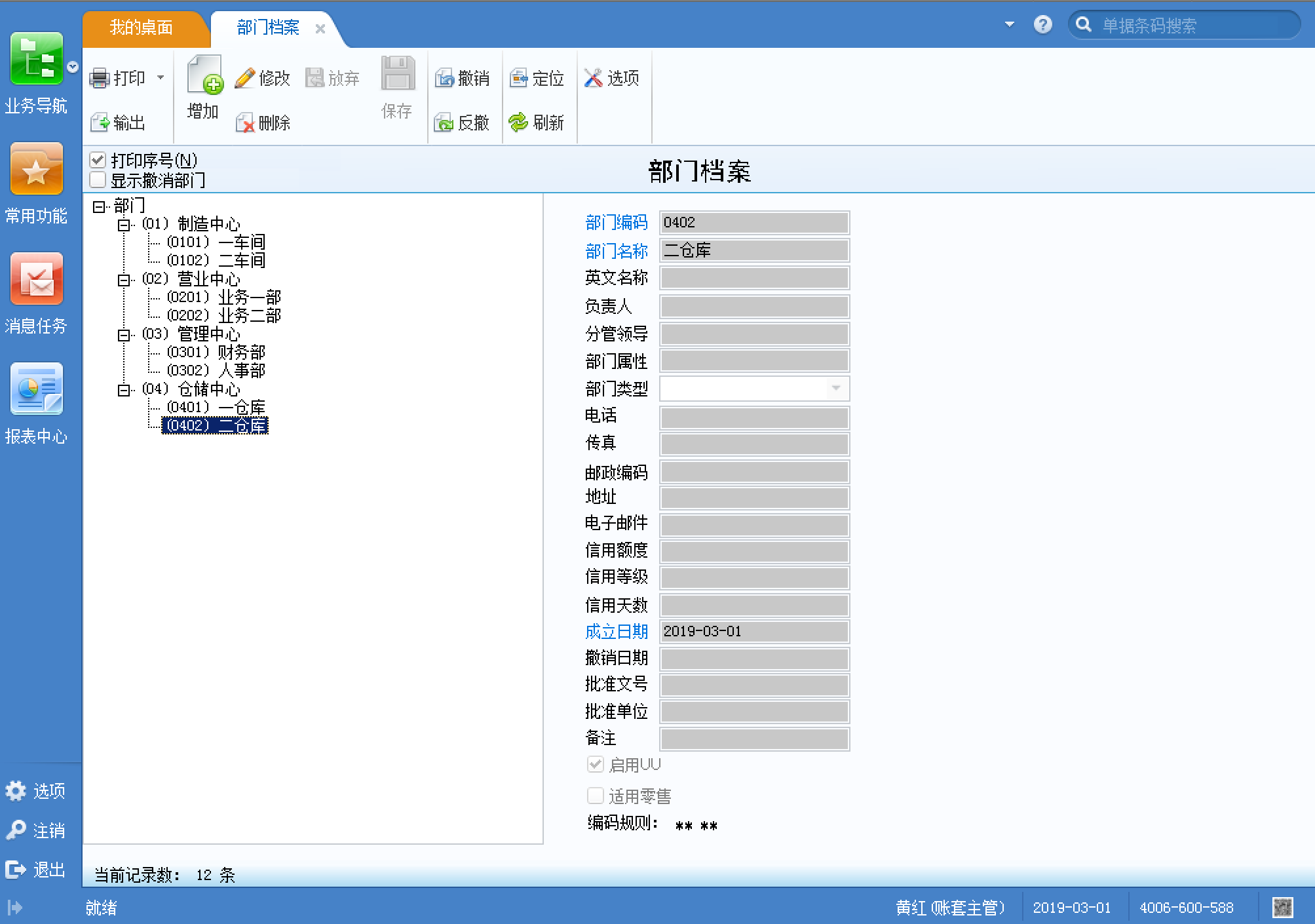Open the 常用功能 star folder icon

[36, 170]
